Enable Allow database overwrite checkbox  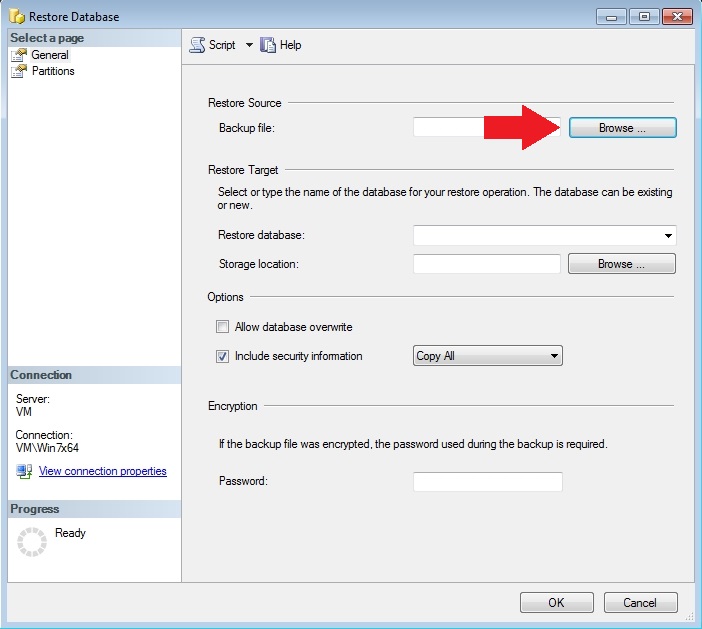click(222, 327)
